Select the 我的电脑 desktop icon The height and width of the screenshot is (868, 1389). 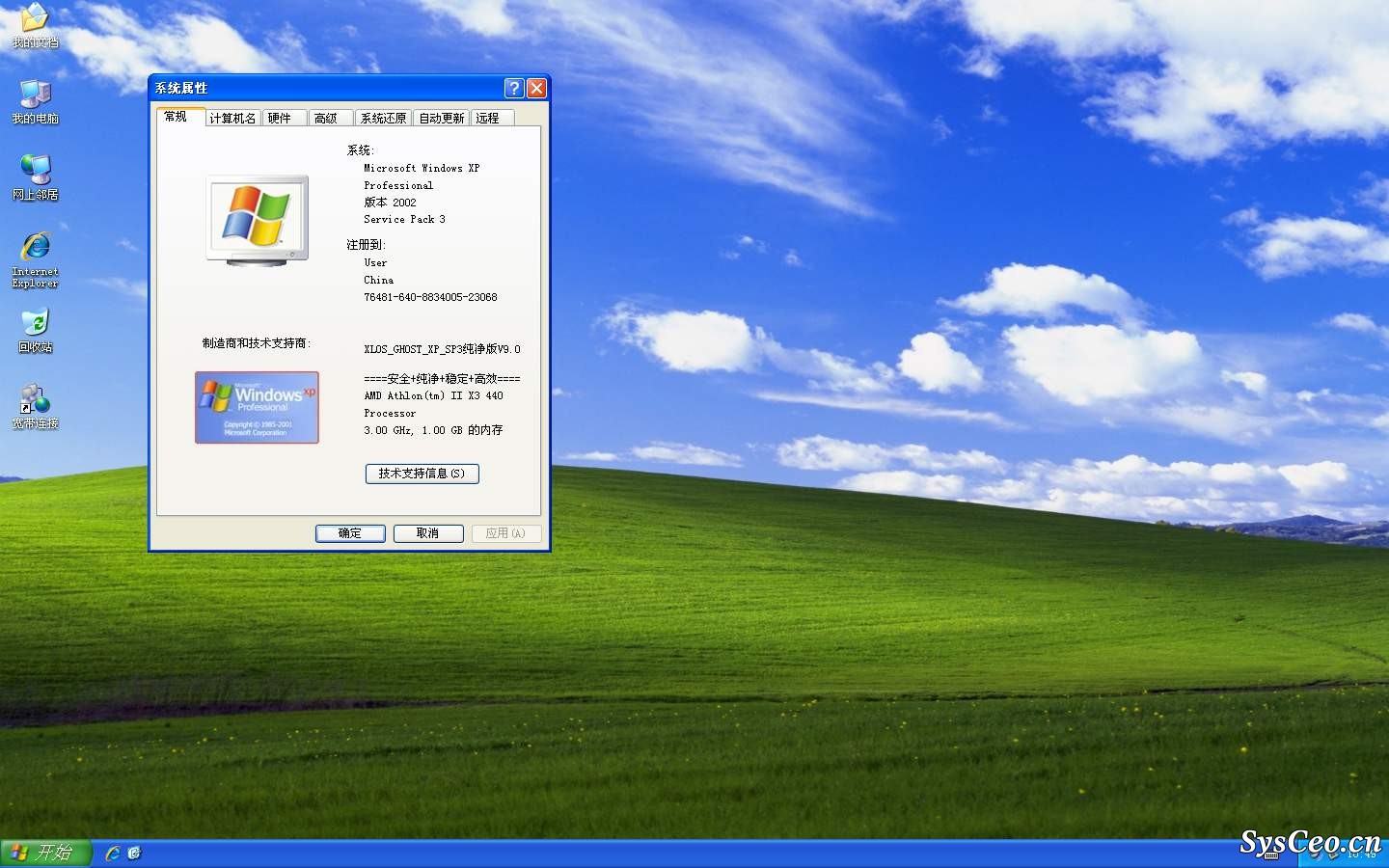pyautogui.click(x=35, y=101)
